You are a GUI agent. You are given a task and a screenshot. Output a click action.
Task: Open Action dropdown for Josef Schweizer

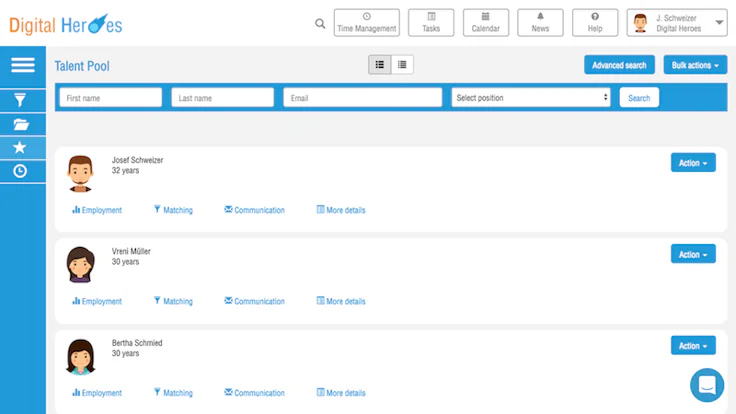693,163
